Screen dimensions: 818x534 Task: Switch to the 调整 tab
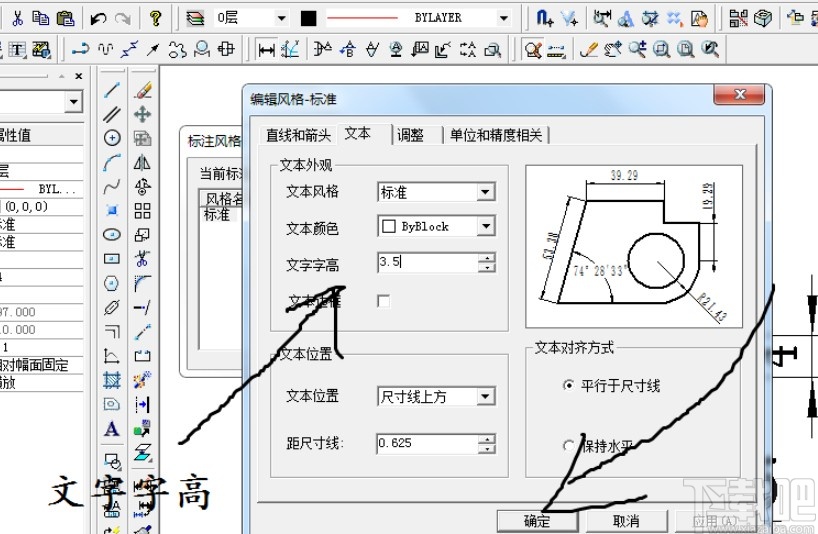(x=411, y=136)
